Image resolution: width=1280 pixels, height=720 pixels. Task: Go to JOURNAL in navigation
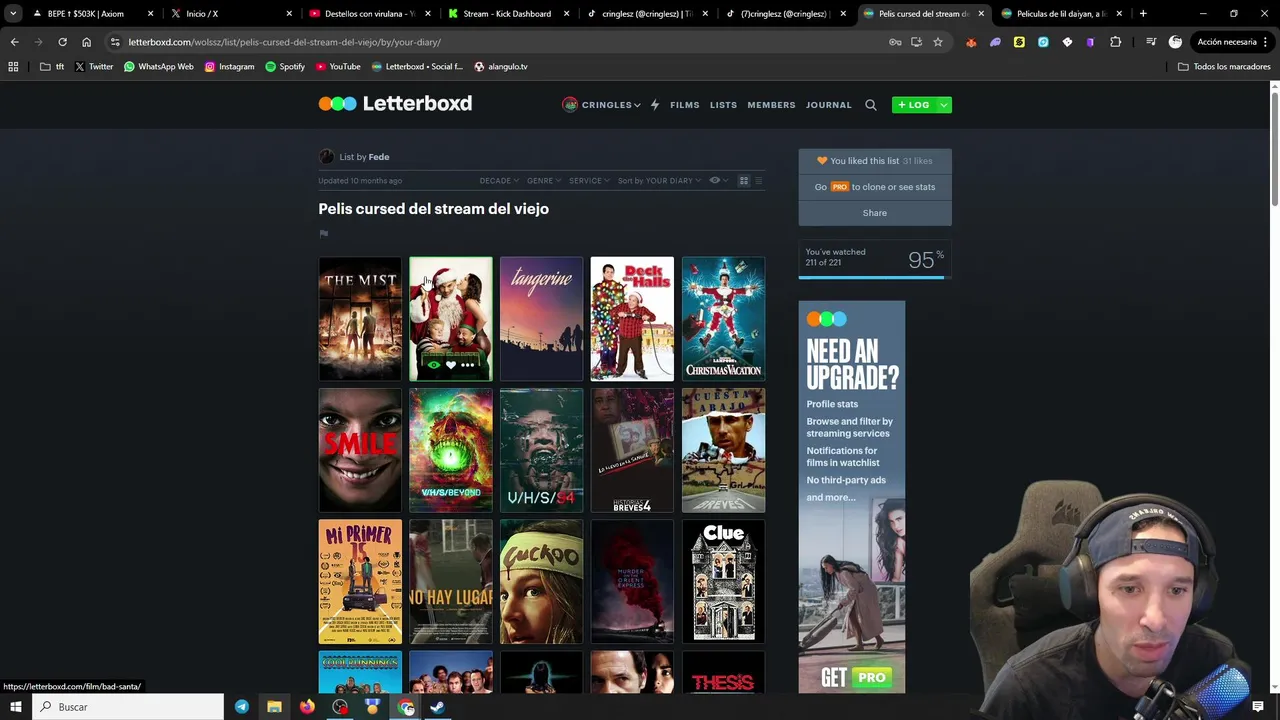(x=829, y=105)
